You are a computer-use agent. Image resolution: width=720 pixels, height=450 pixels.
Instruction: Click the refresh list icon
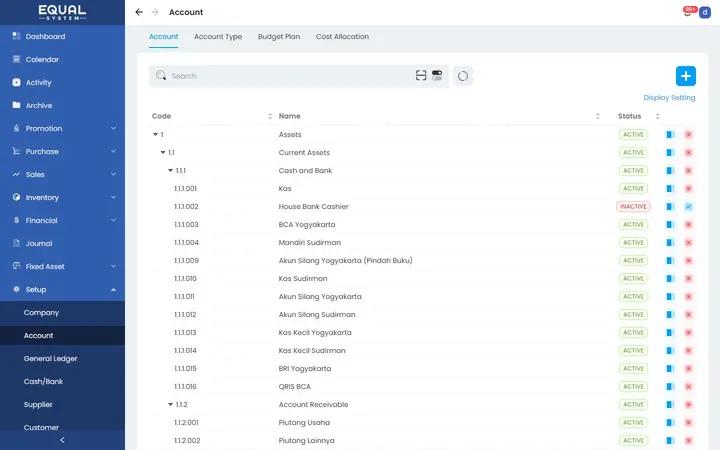[x=463, y=76]
